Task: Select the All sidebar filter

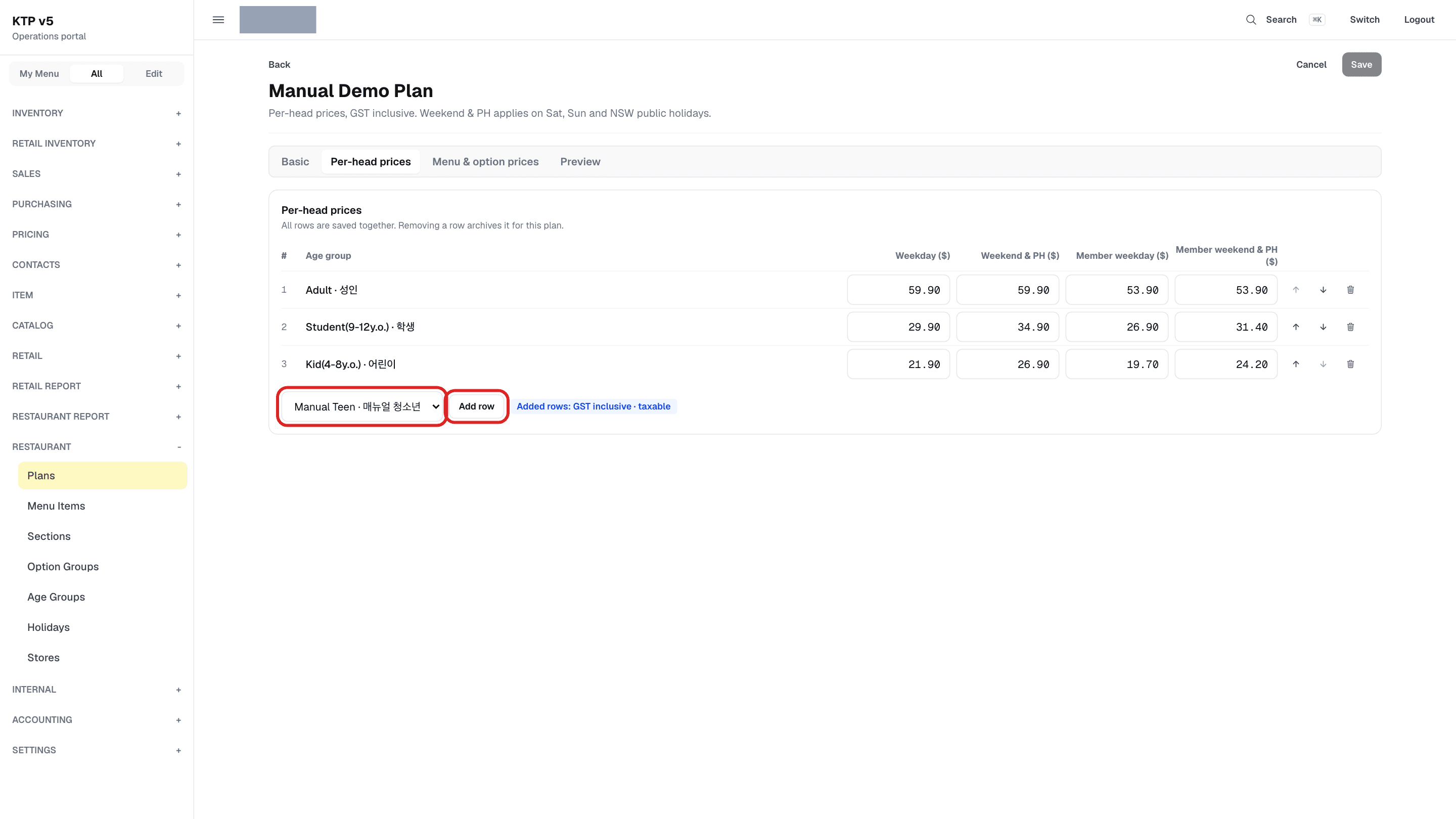Action: click(x=97, y=73)
